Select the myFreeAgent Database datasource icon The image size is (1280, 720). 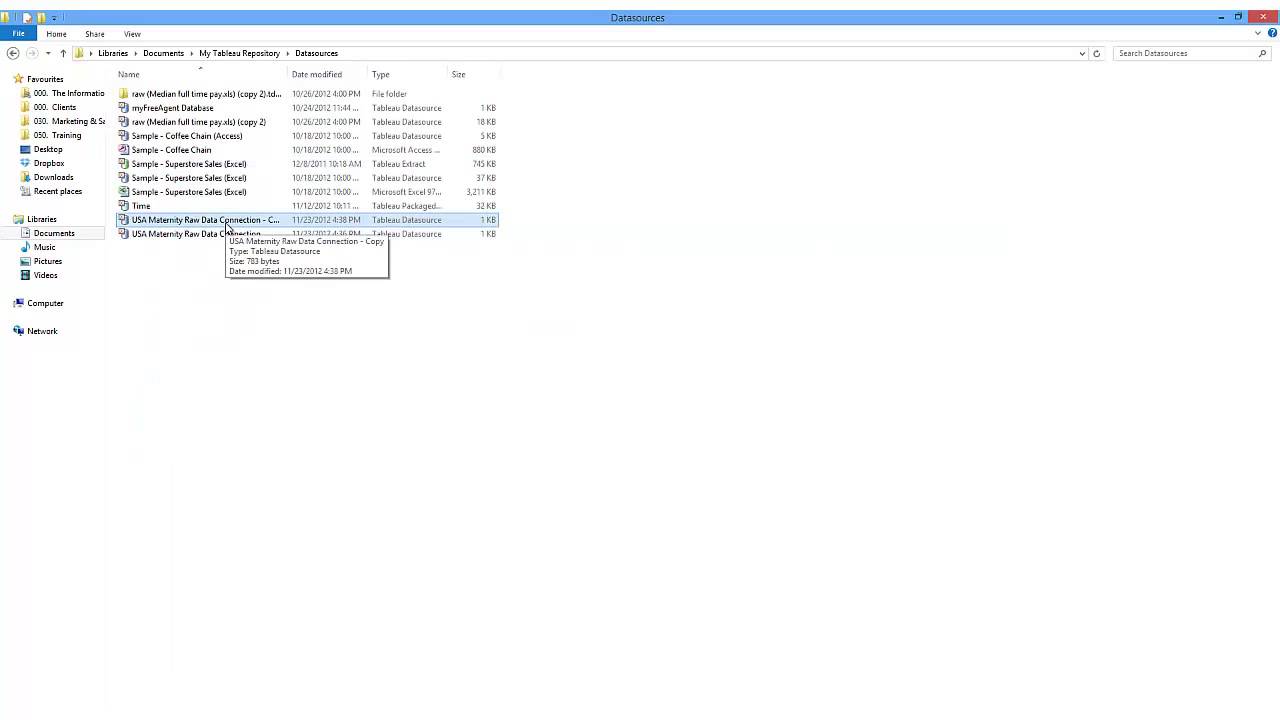[124, 108]
